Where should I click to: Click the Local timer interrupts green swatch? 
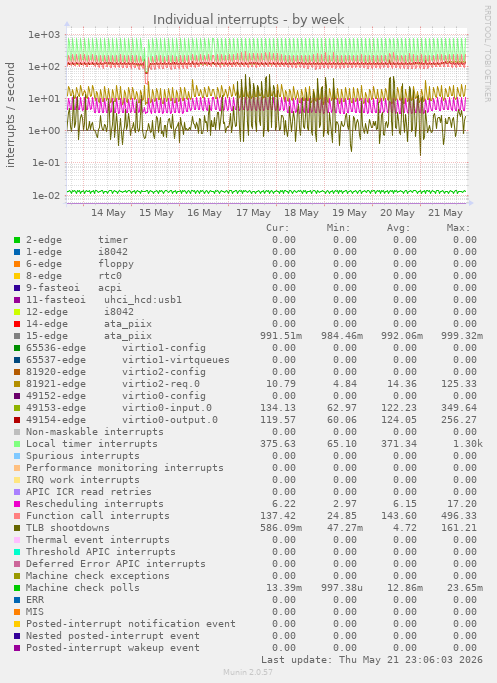tap(17, 444)
